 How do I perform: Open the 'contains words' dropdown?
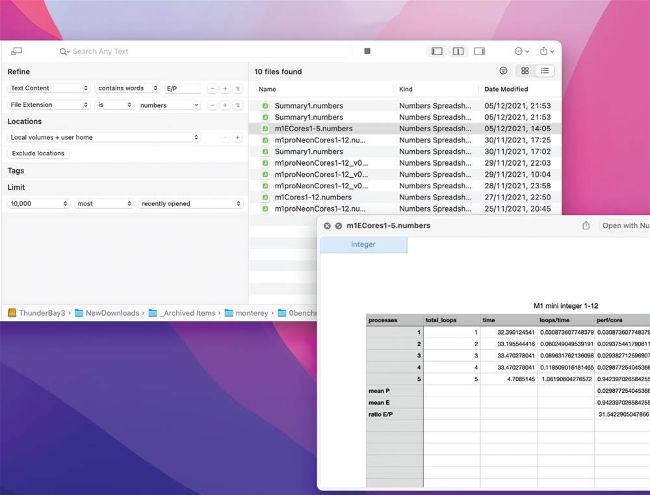tap(127, 88)
